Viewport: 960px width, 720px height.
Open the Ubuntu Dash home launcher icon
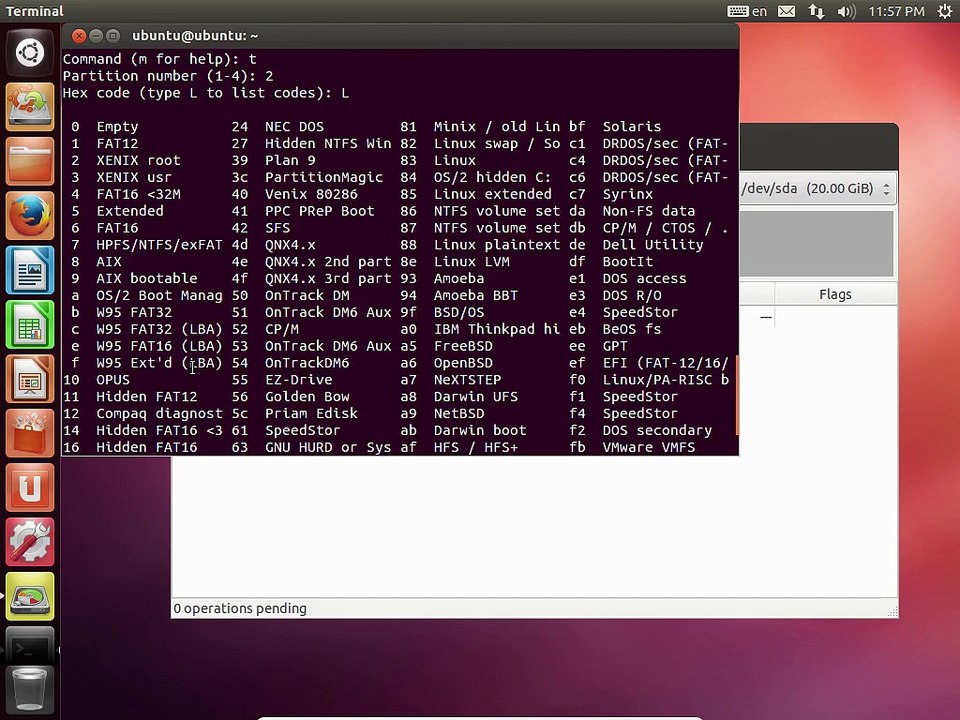[30, 53]
